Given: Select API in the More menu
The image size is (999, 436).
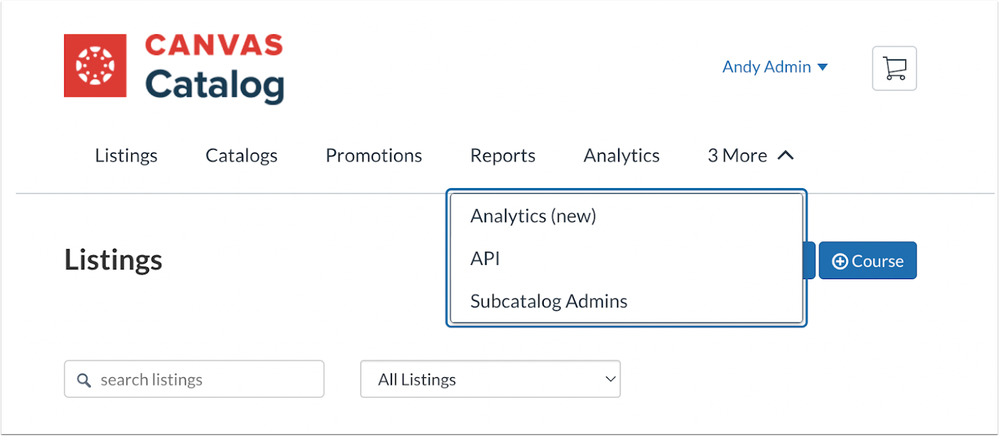Looking at the screenshot, I should [485, 259].
